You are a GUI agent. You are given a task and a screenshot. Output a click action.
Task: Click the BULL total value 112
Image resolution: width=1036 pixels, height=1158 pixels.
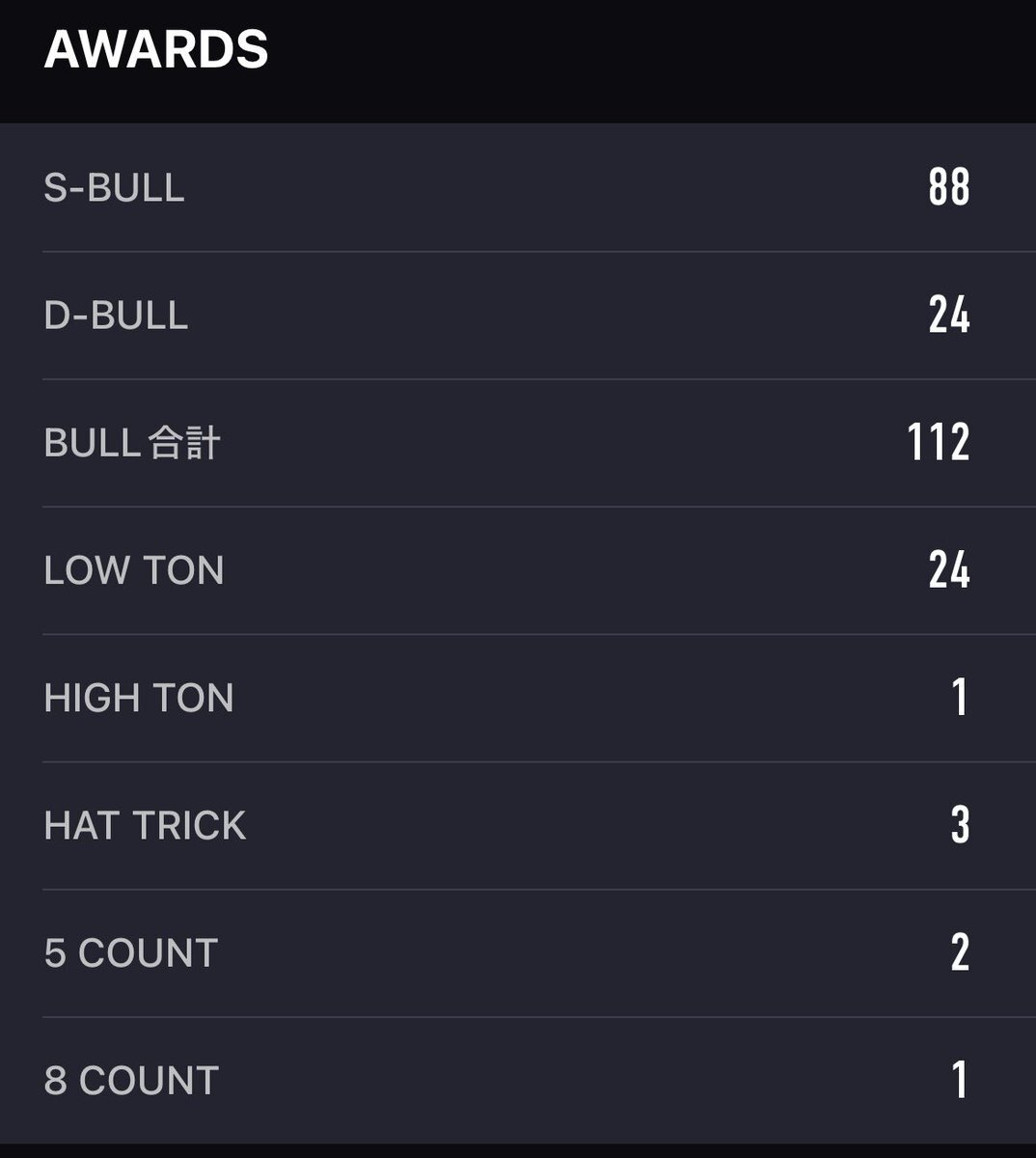[x=939, y=443]
